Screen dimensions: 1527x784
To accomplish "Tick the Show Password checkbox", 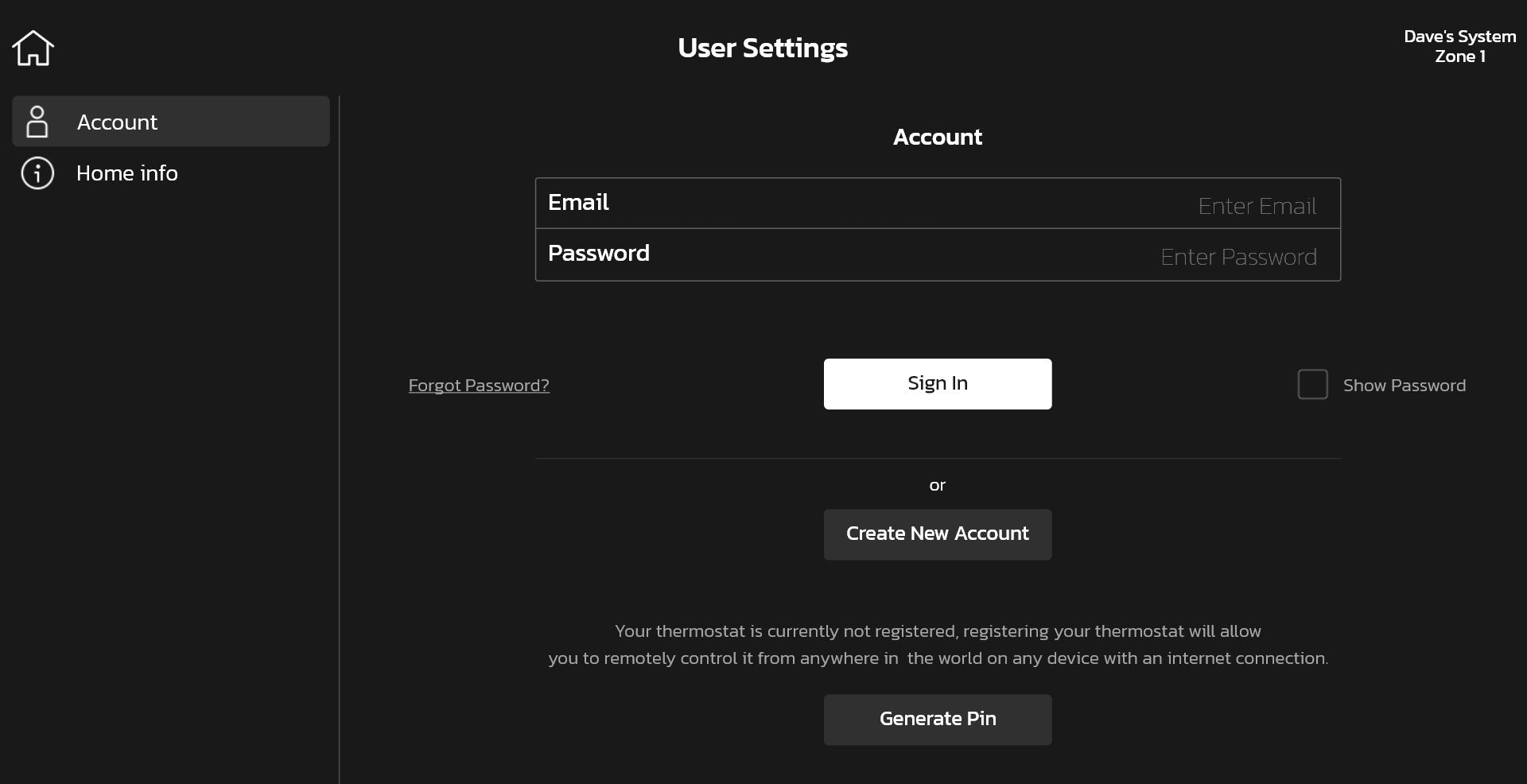I will coord(1312,385).
